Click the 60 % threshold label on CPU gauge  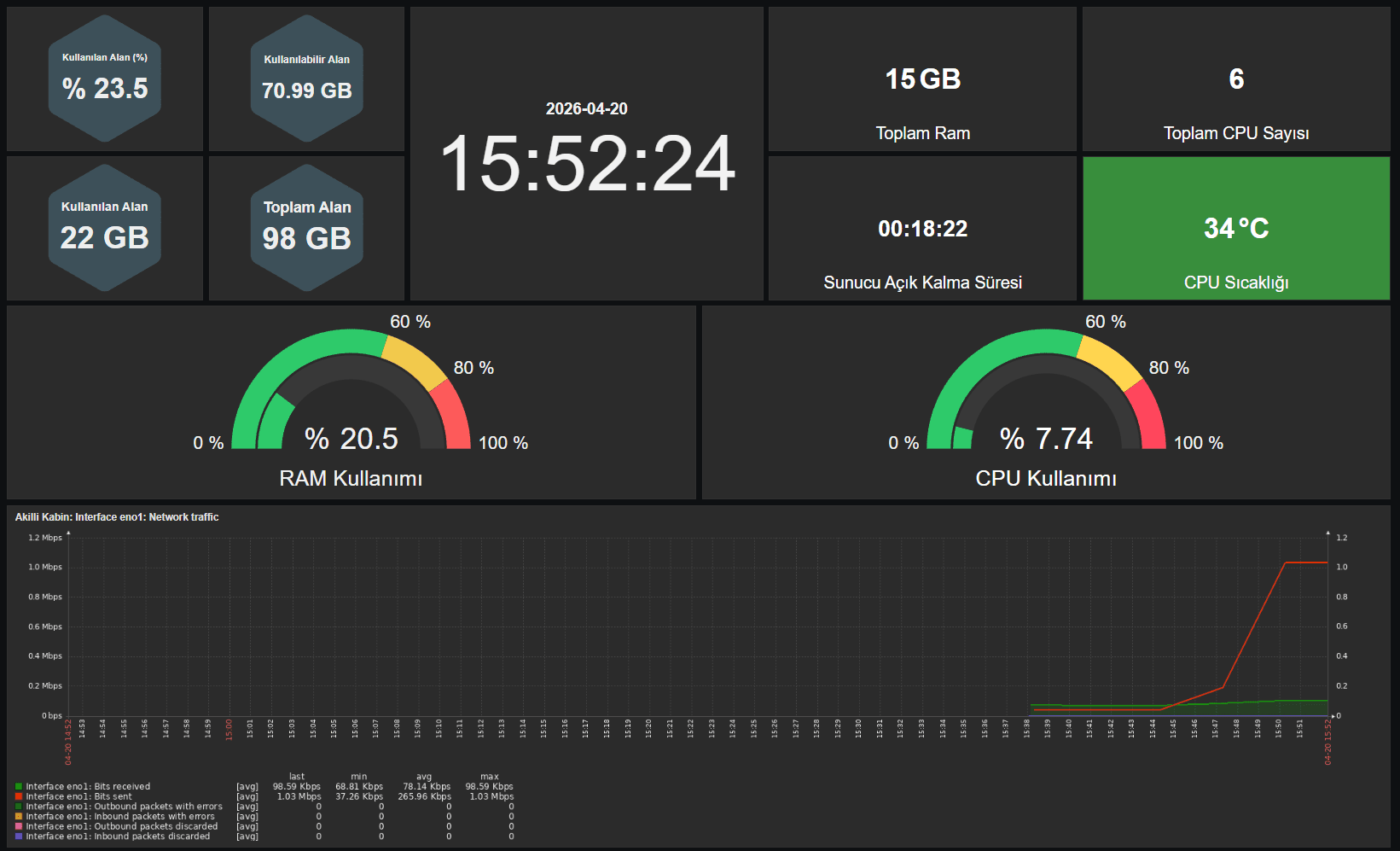click(1106, 322)
